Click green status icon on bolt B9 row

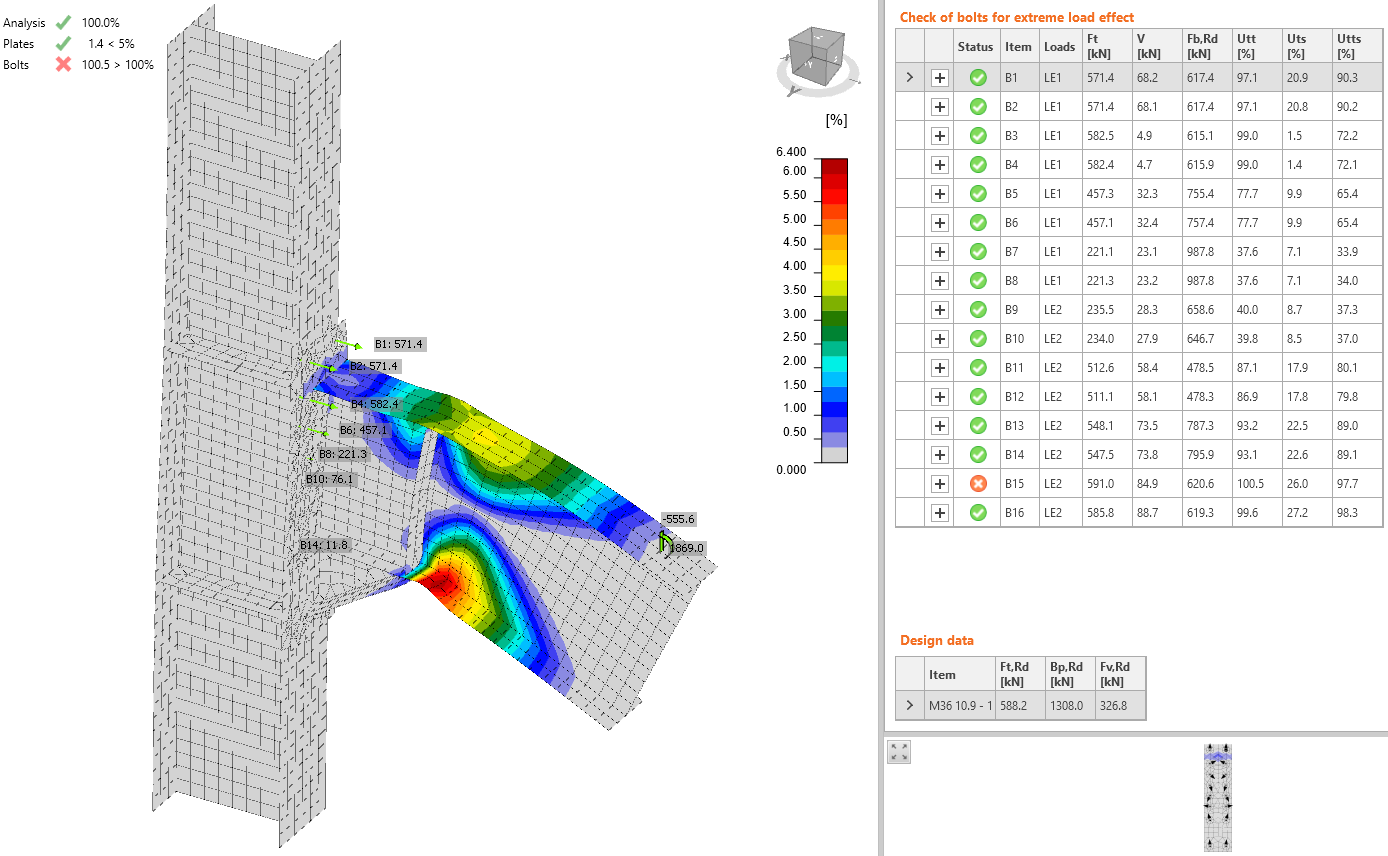(977, 309)
